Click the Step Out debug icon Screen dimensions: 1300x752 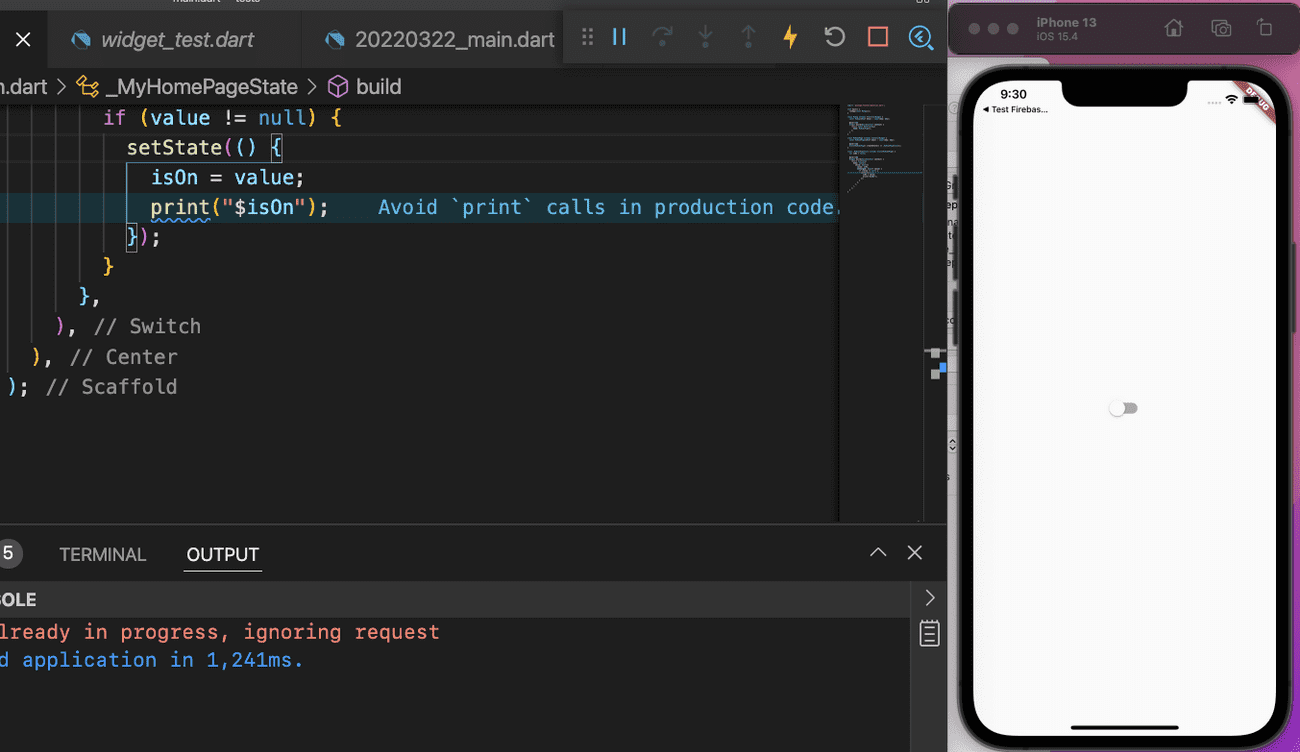pos(748,36)
